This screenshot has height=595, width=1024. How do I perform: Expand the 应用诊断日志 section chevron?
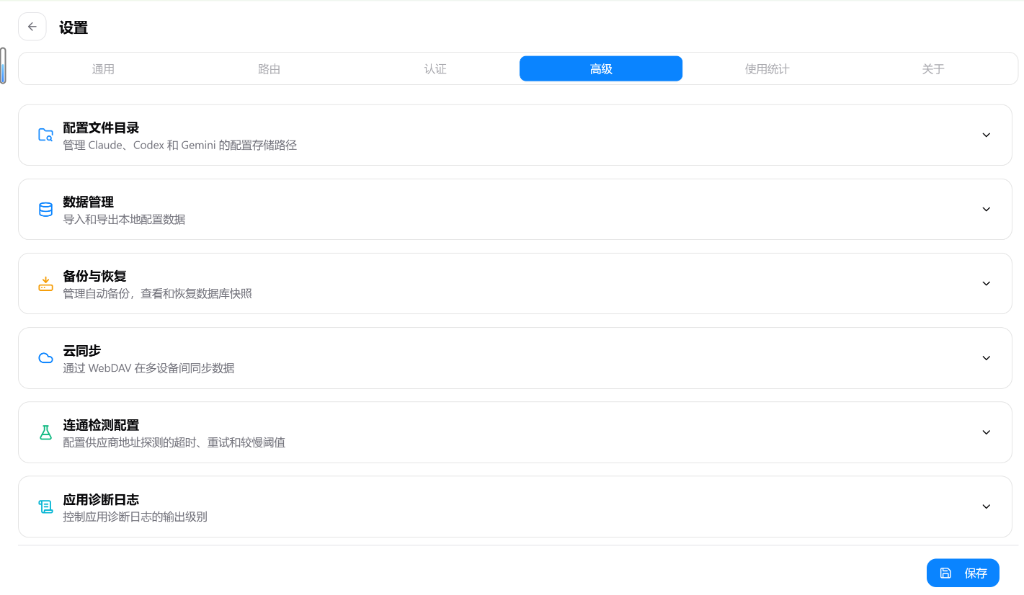986,507
